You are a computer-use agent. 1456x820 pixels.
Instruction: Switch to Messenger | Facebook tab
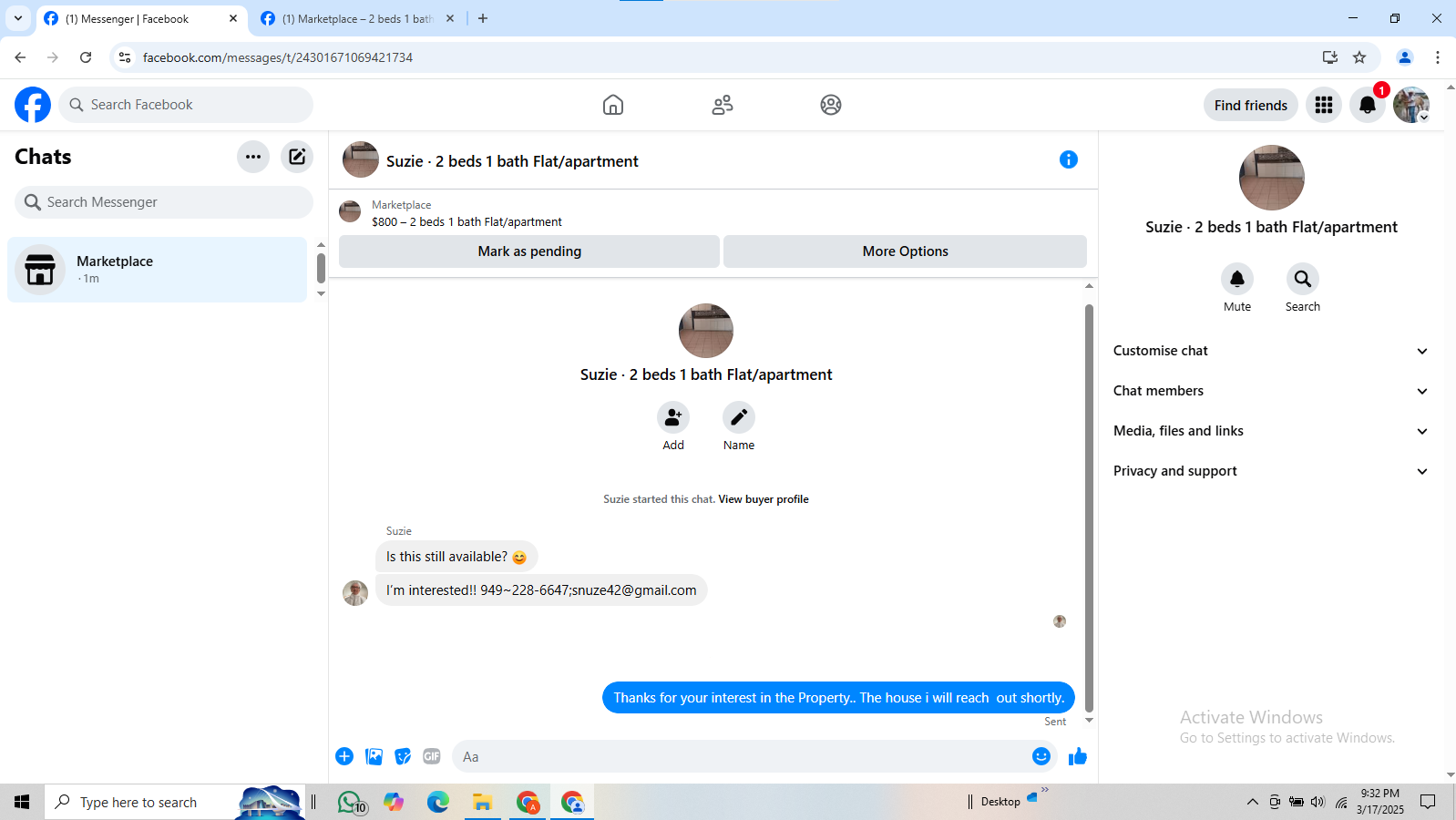(x=141, y=18)
